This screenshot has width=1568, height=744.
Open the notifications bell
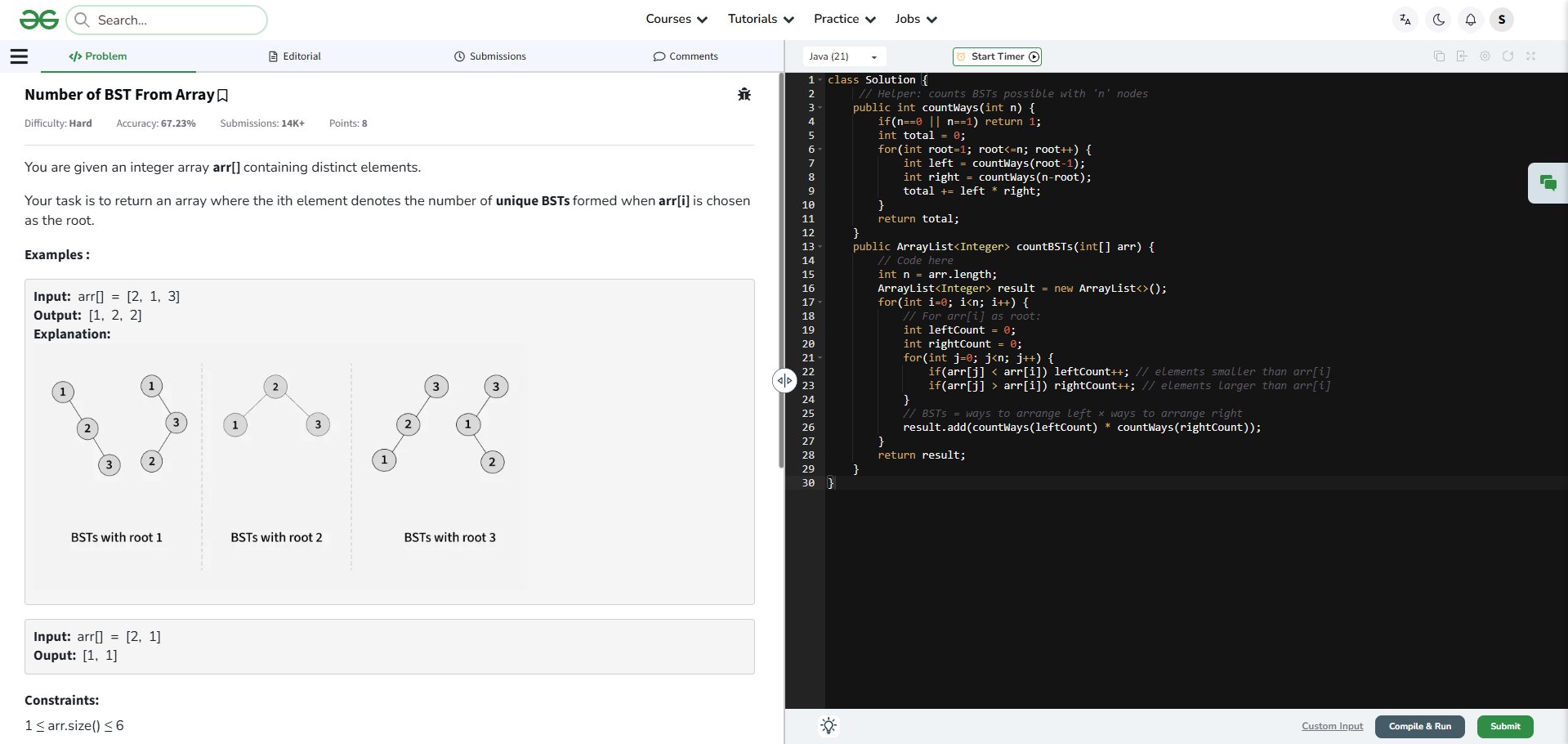pyautogui.click(x=1470, y=20)
